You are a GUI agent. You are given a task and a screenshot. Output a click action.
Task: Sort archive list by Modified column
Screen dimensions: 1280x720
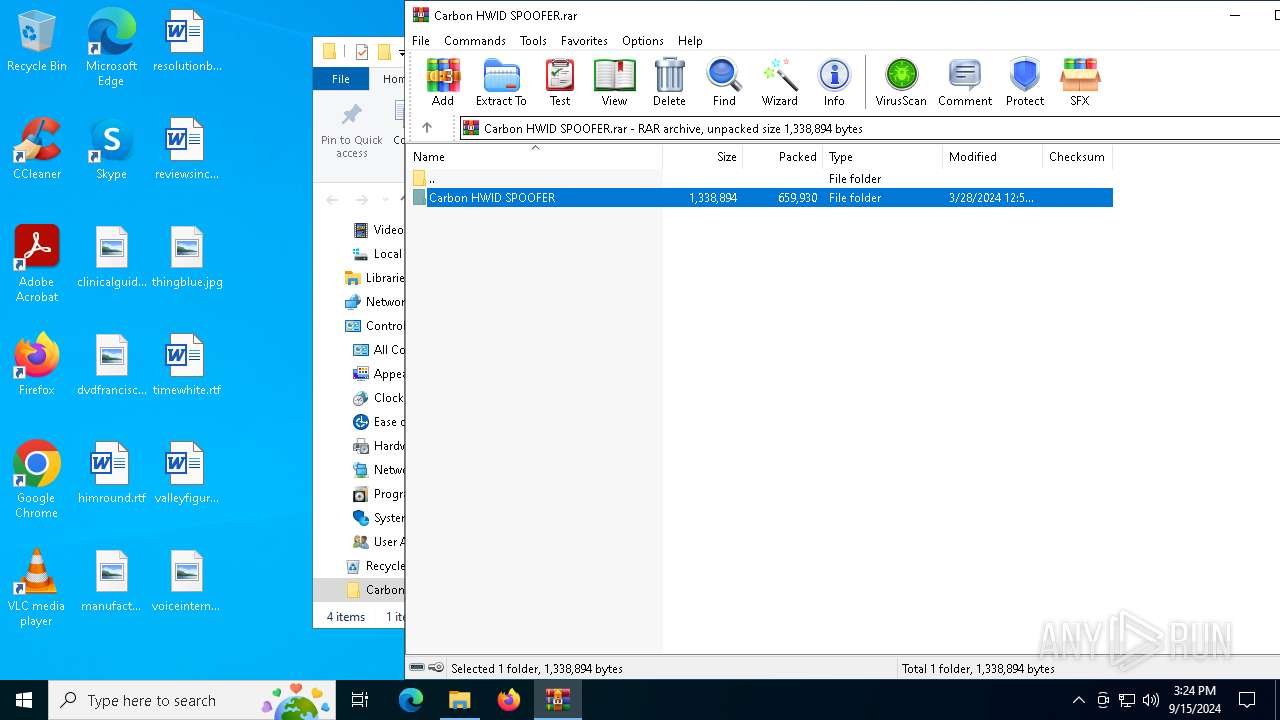tap(993, 157)
